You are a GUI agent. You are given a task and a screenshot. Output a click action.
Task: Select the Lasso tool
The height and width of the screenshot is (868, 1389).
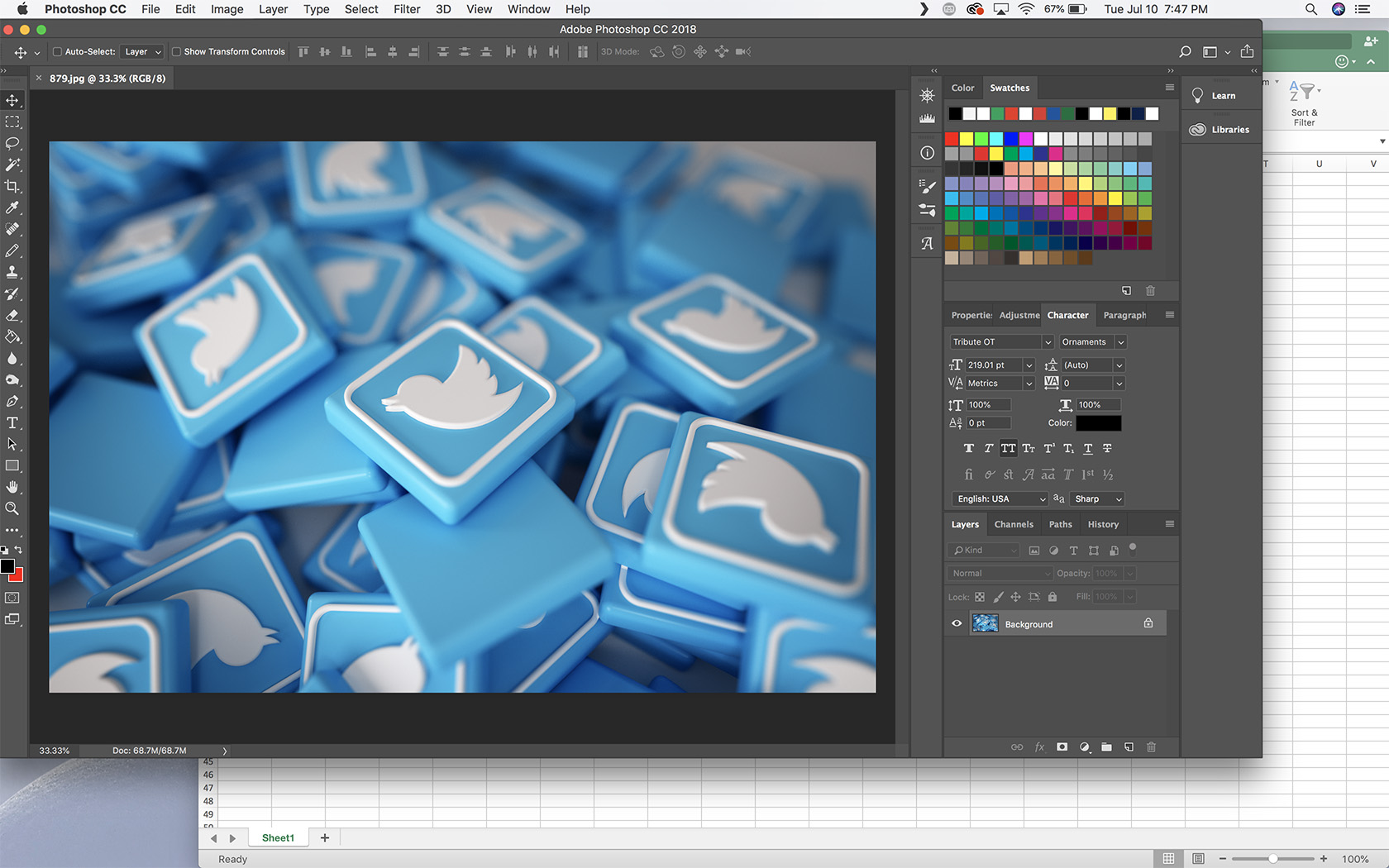(12, 144)
